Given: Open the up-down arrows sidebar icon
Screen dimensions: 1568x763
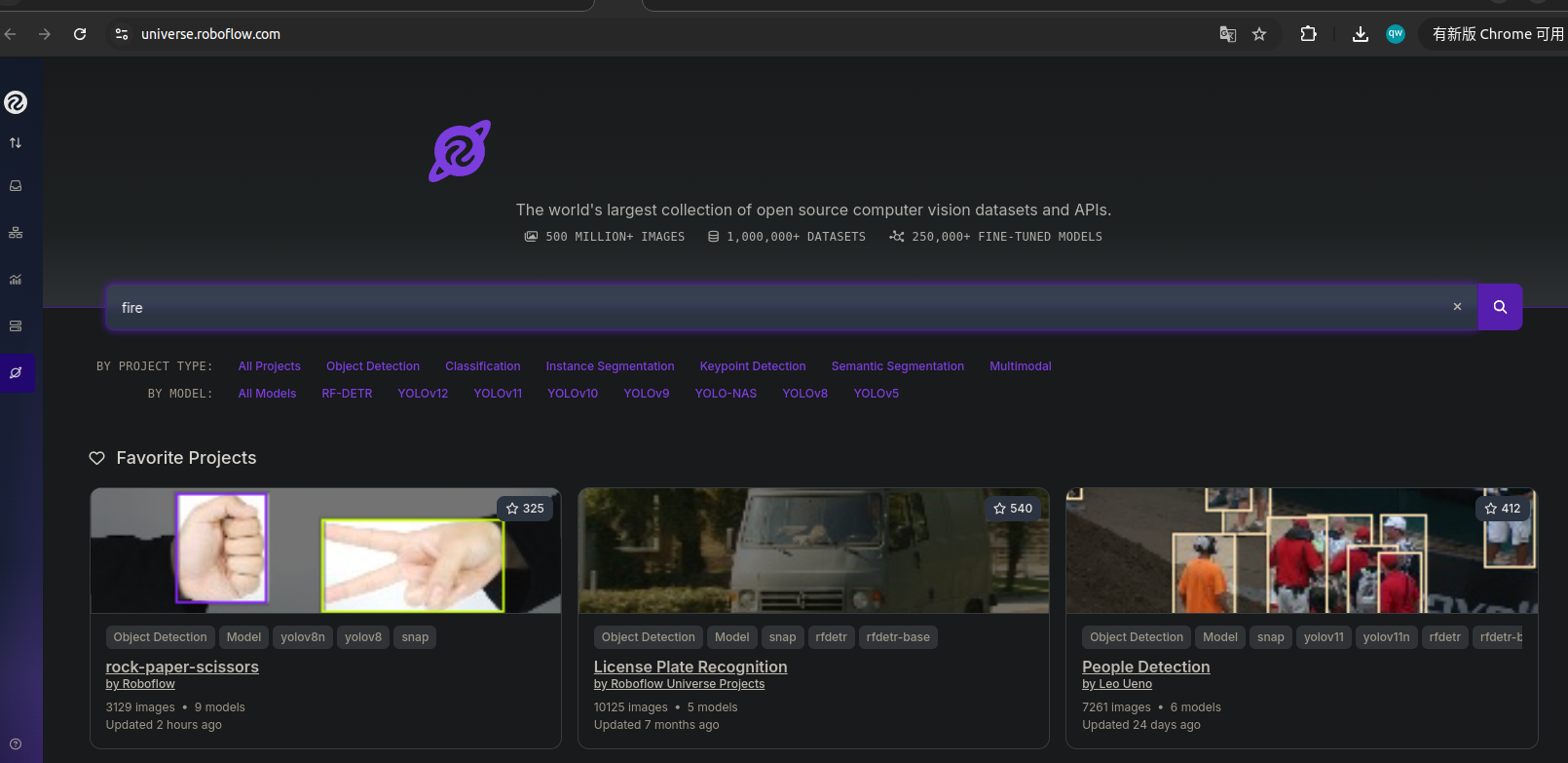Looking at the screenshot, I should (x=16, y=142).
